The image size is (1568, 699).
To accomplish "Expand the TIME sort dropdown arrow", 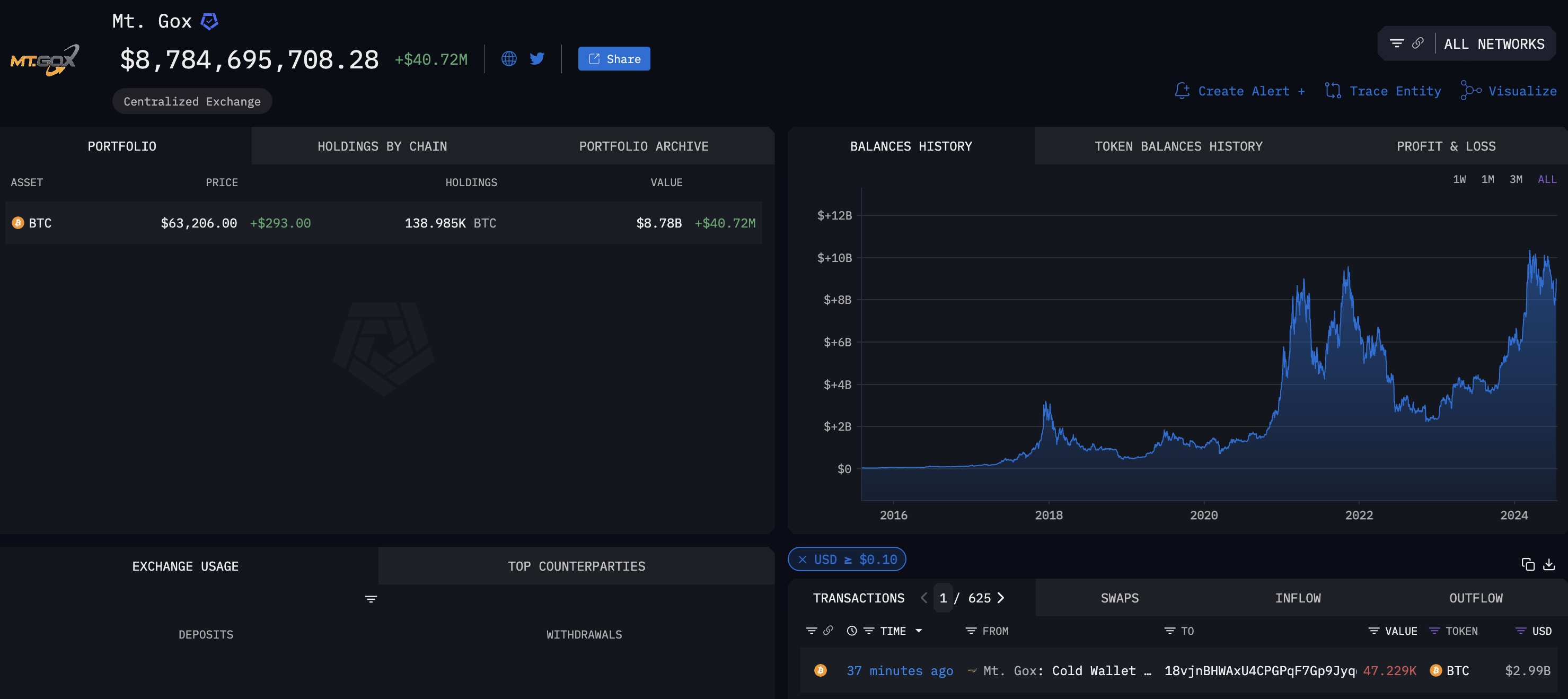I will pyautogui.click(x=919, y=631).
